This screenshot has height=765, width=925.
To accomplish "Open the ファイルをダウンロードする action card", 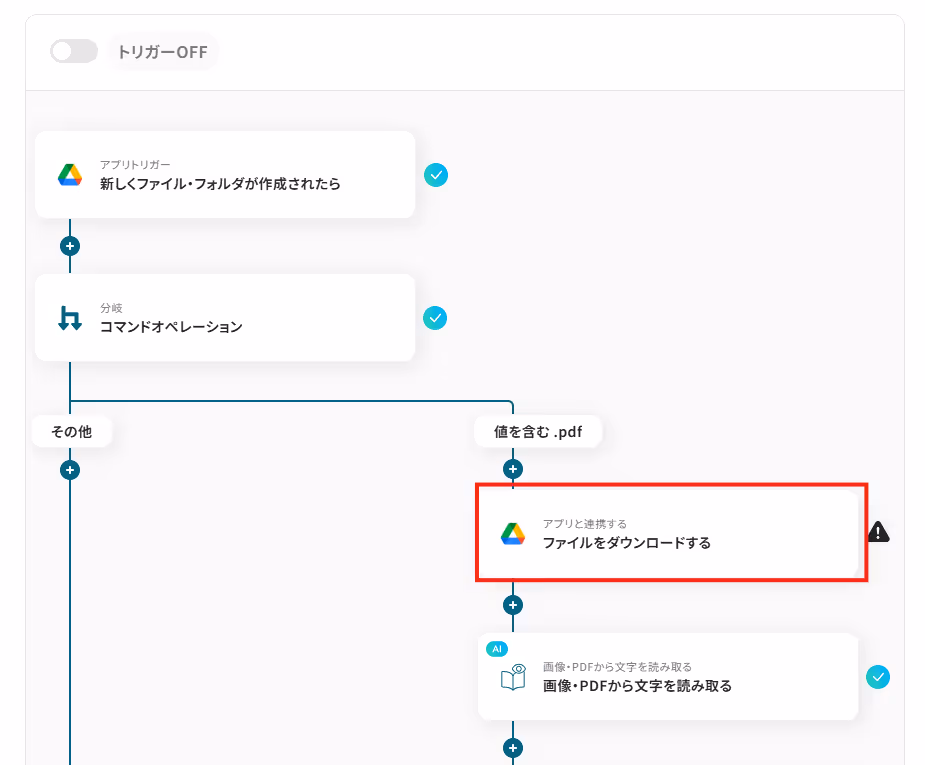I will pos(668,533).
